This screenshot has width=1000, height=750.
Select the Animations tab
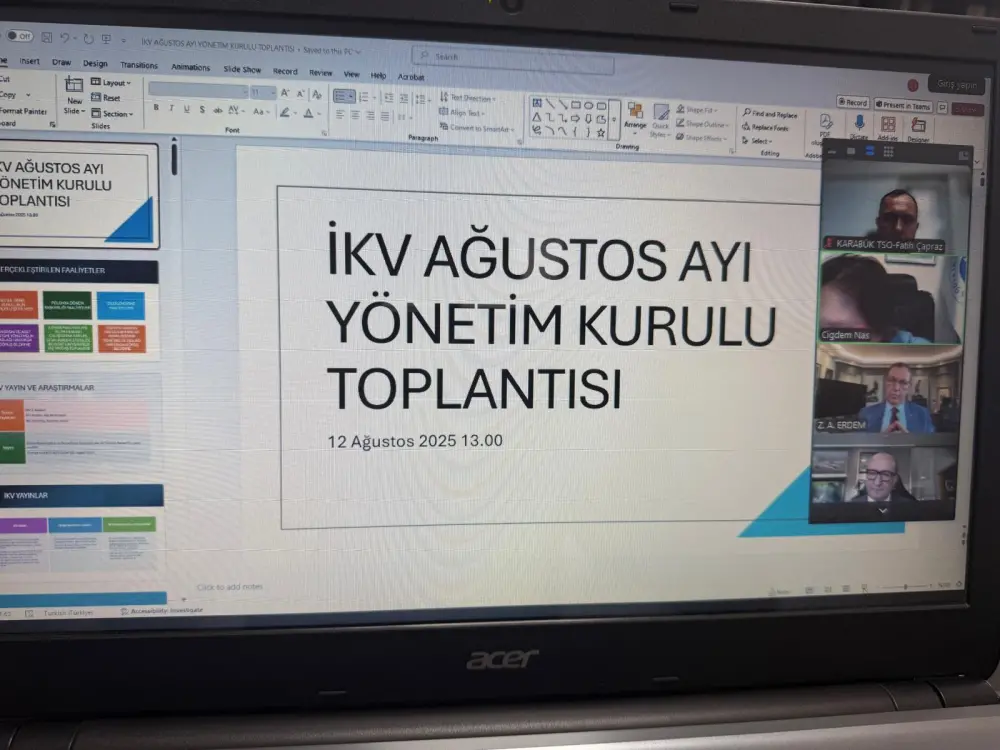[190, 67]
